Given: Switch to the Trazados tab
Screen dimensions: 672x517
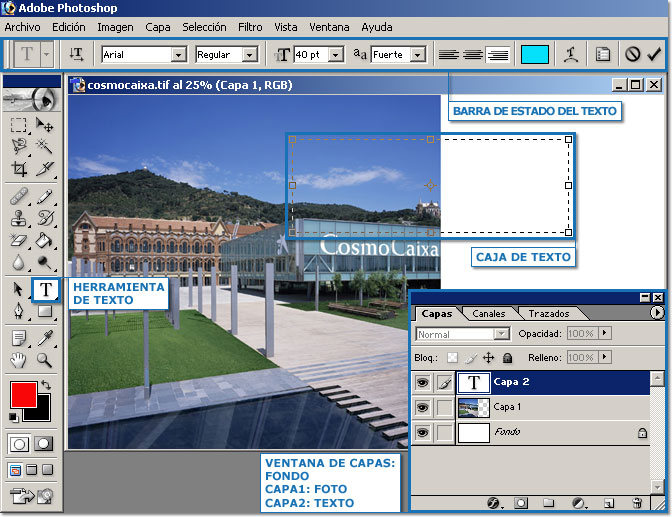Looking at the screenshot, I should 548,313.
